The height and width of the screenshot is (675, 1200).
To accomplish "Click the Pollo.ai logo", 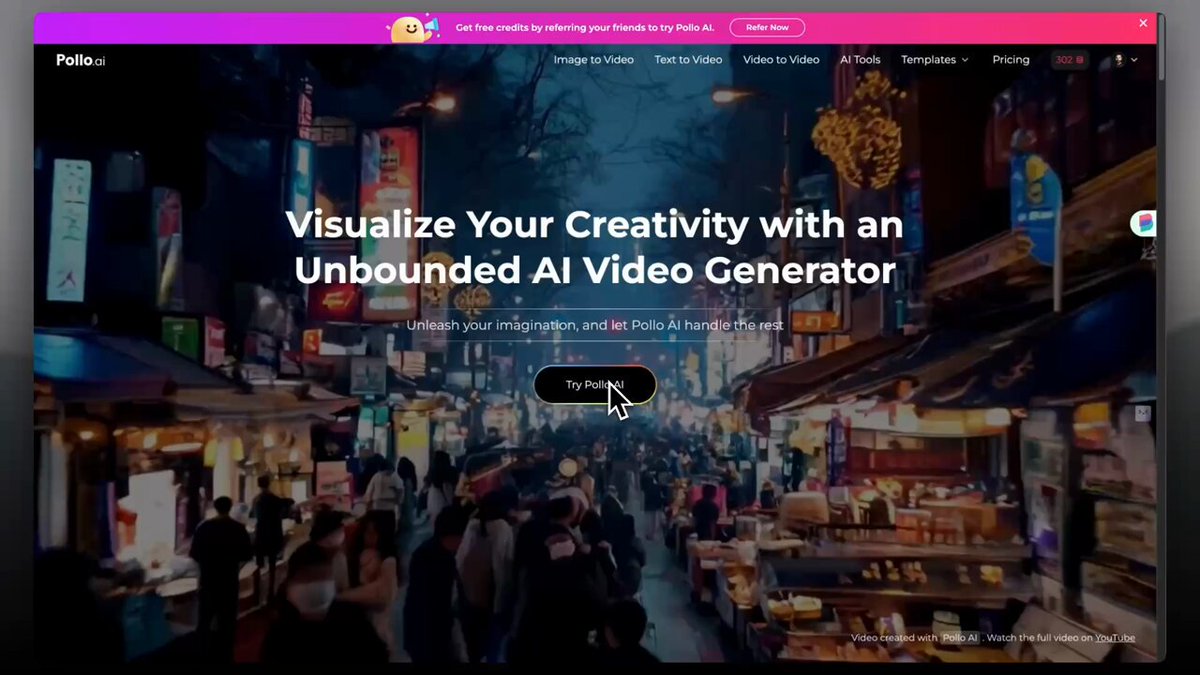I will pos(81,60).
